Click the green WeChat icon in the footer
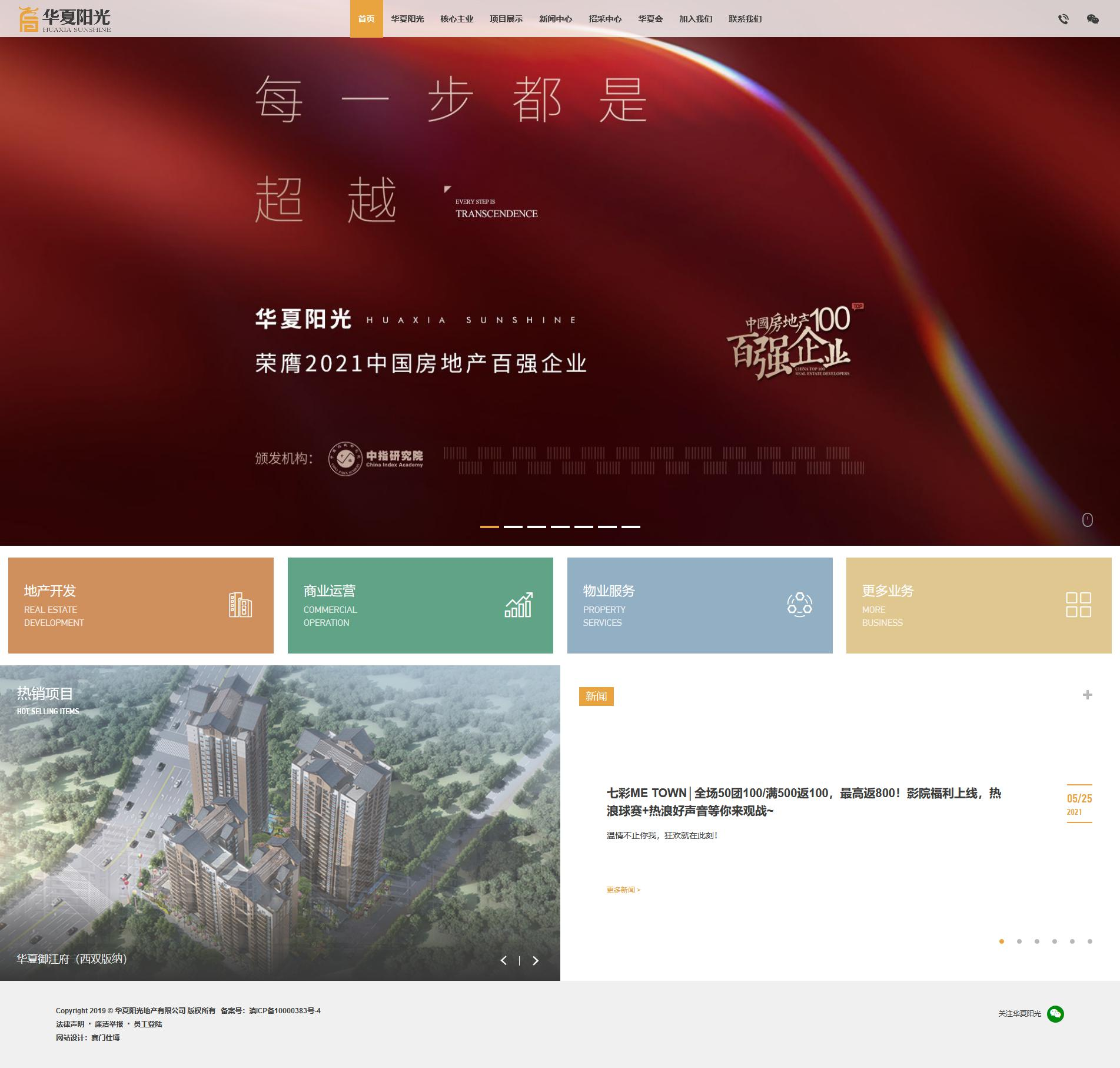 click(x=1055, y=1013)
